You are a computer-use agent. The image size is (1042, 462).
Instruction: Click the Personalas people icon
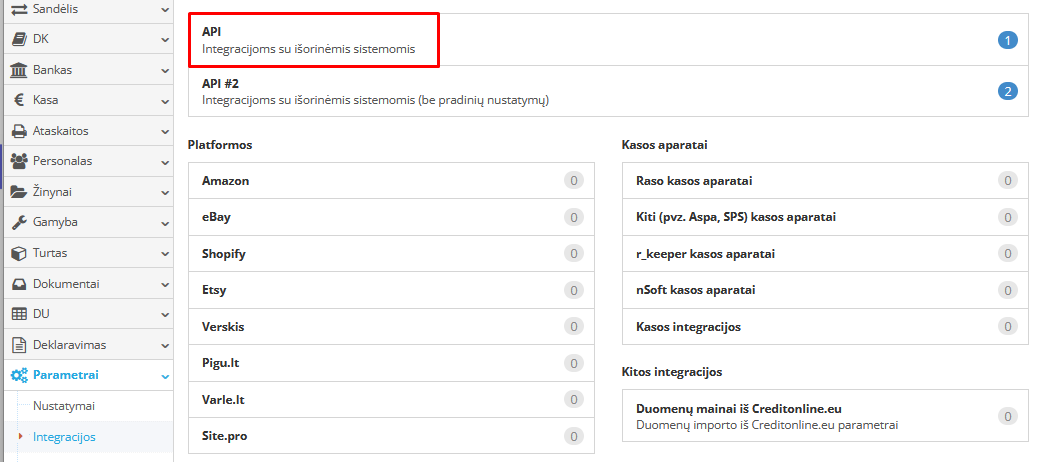click(18, 161)
